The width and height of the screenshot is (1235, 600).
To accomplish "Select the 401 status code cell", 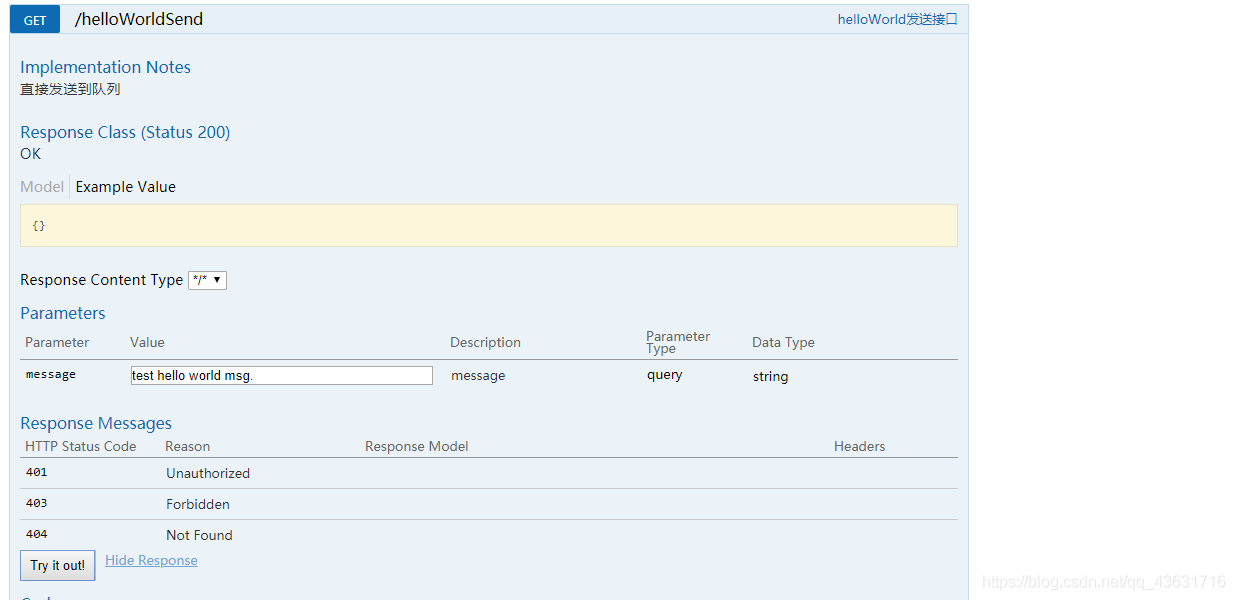I will coord(37,472).
